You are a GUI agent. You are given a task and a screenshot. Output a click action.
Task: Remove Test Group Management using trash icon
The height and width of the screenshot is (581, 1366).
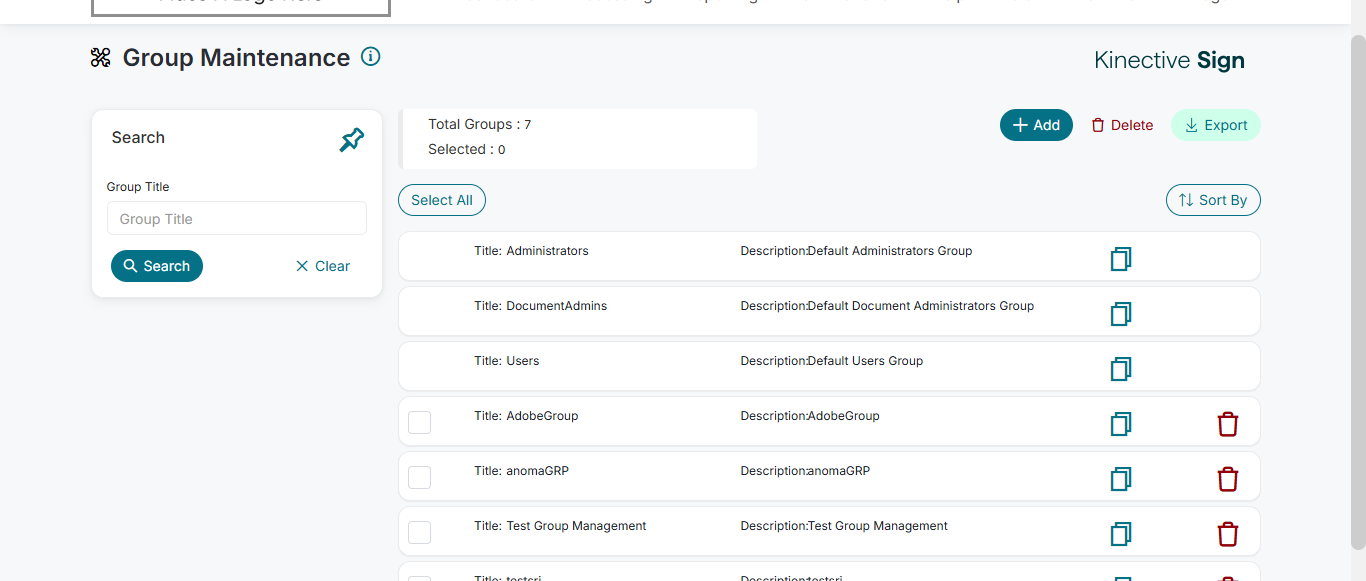coord(1227,534)
